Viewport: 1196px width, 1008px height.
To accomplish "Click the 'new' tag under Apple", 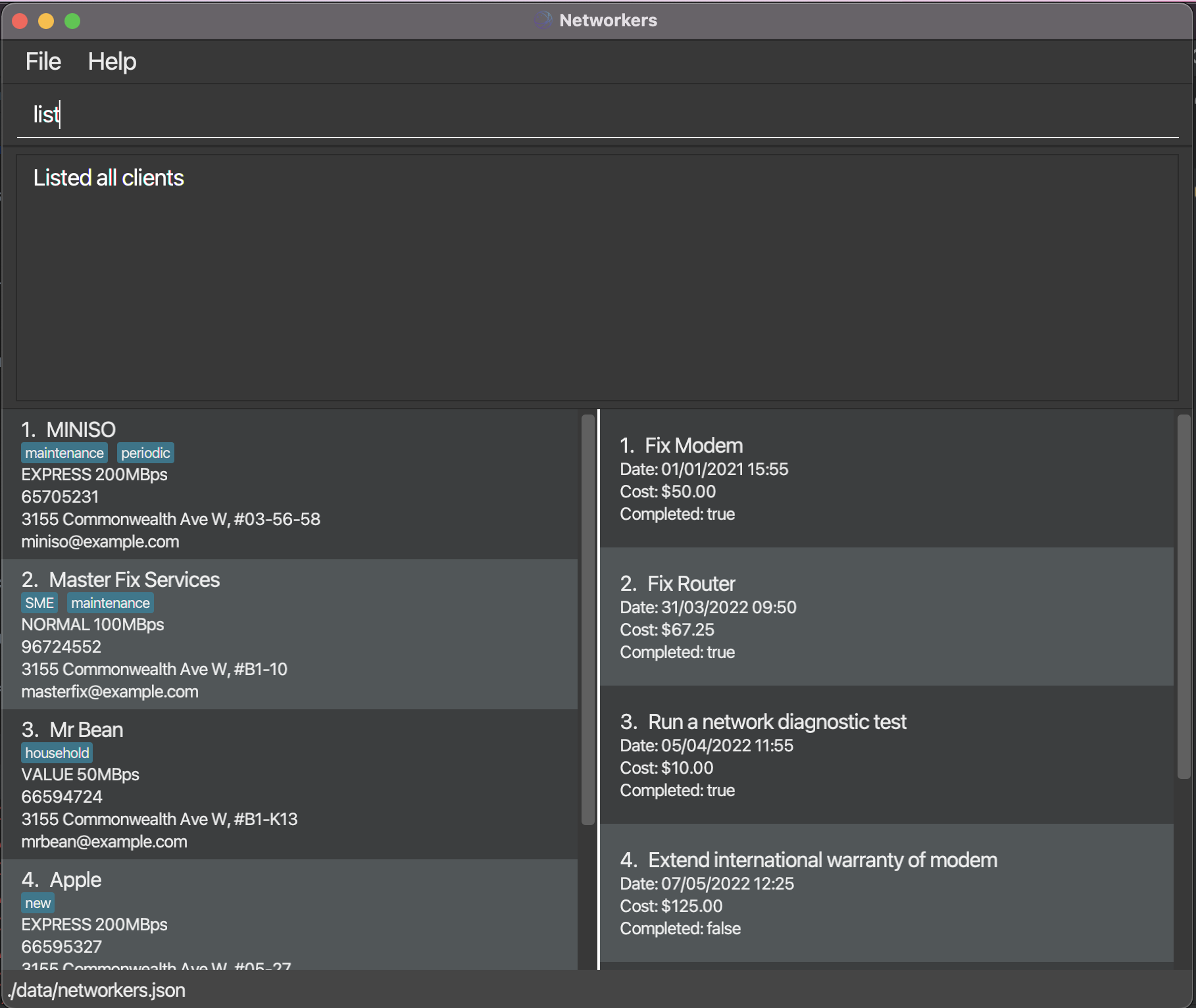I will 37,903.
